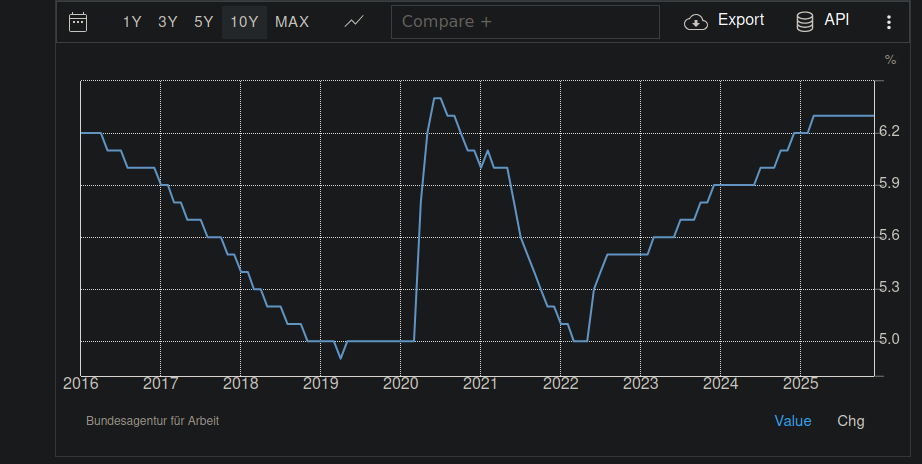Select the 3Y time range
The image size is (922, 464).
(168, 22)
